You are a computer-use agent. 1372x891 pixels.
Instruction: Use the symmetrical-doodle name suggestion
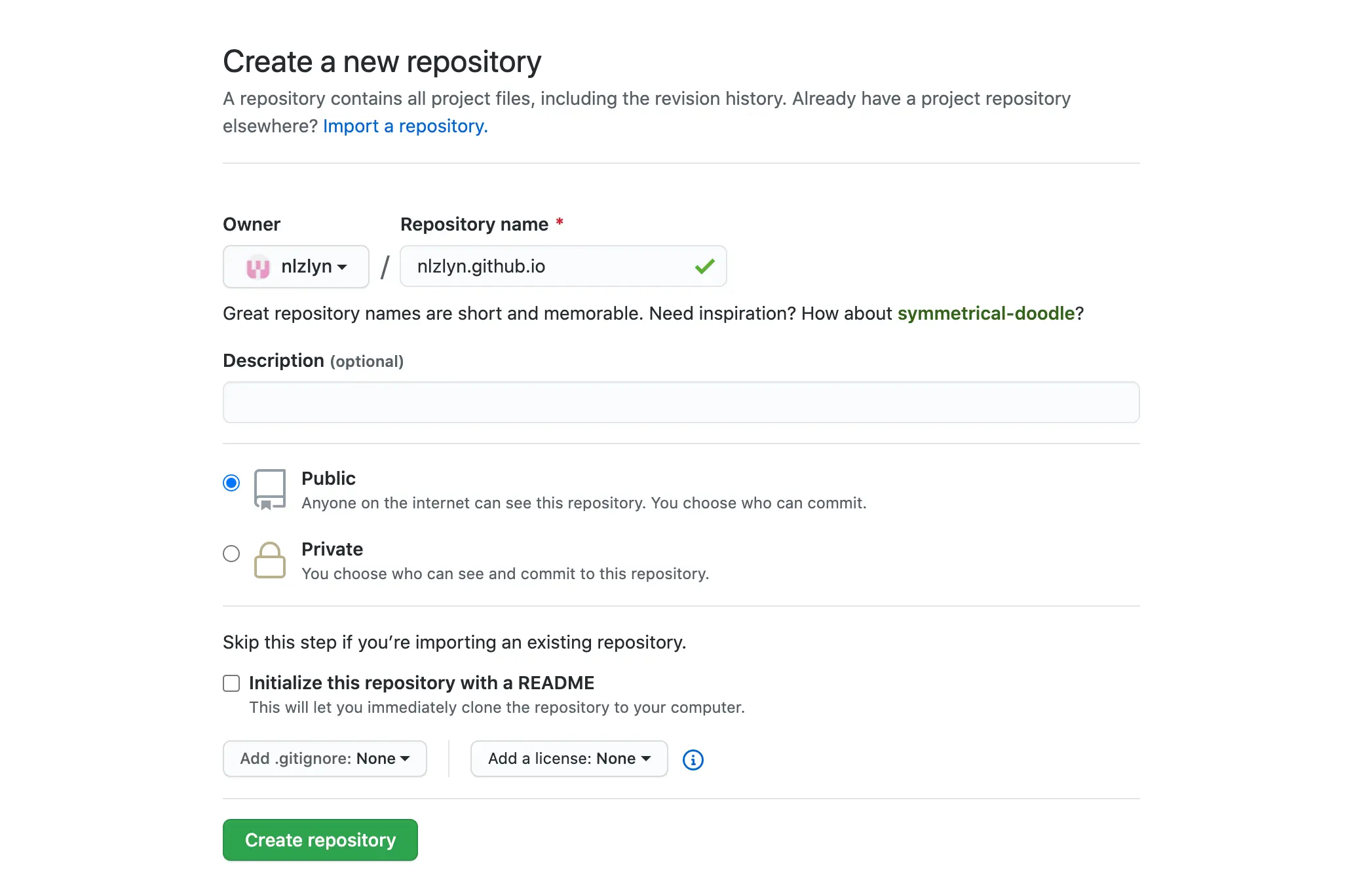pos(985,313)
